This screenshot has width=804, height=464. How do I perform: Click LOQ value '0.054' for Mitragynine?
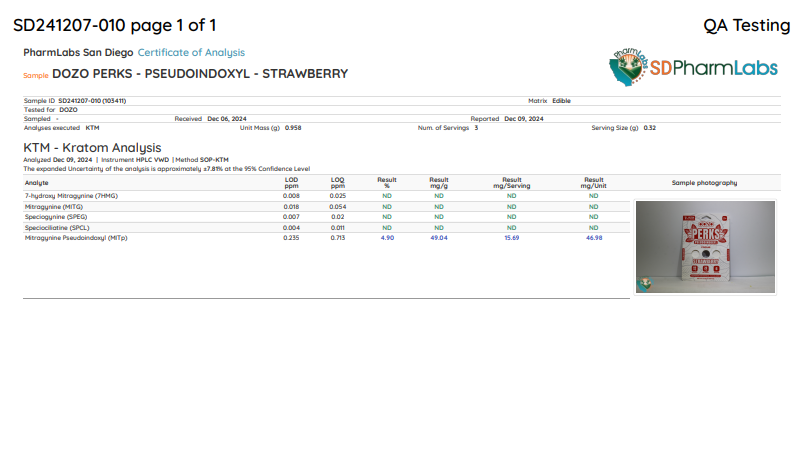337,207
